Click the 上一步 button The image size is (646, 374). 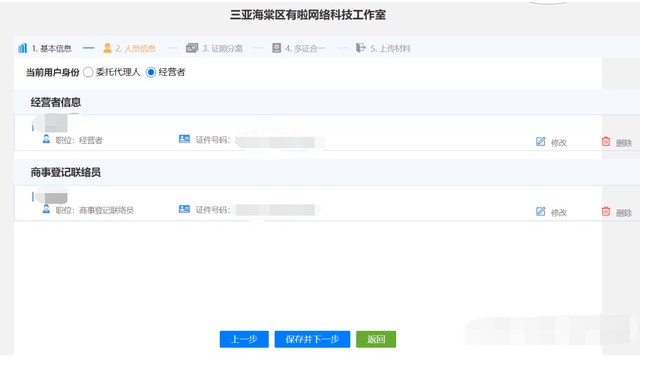click(x=244, y=339)
